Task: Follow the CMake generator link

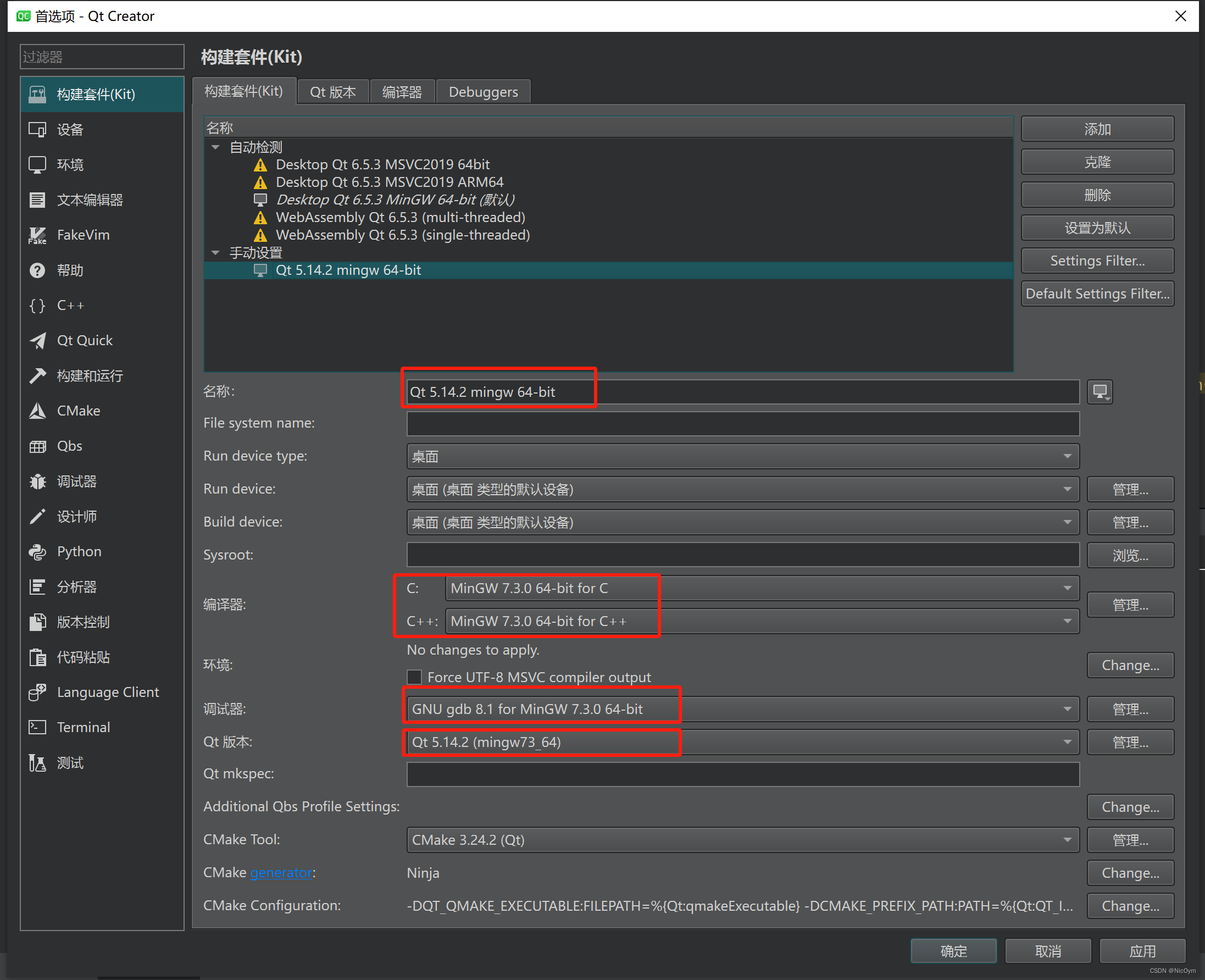Action: coord(281,873)
